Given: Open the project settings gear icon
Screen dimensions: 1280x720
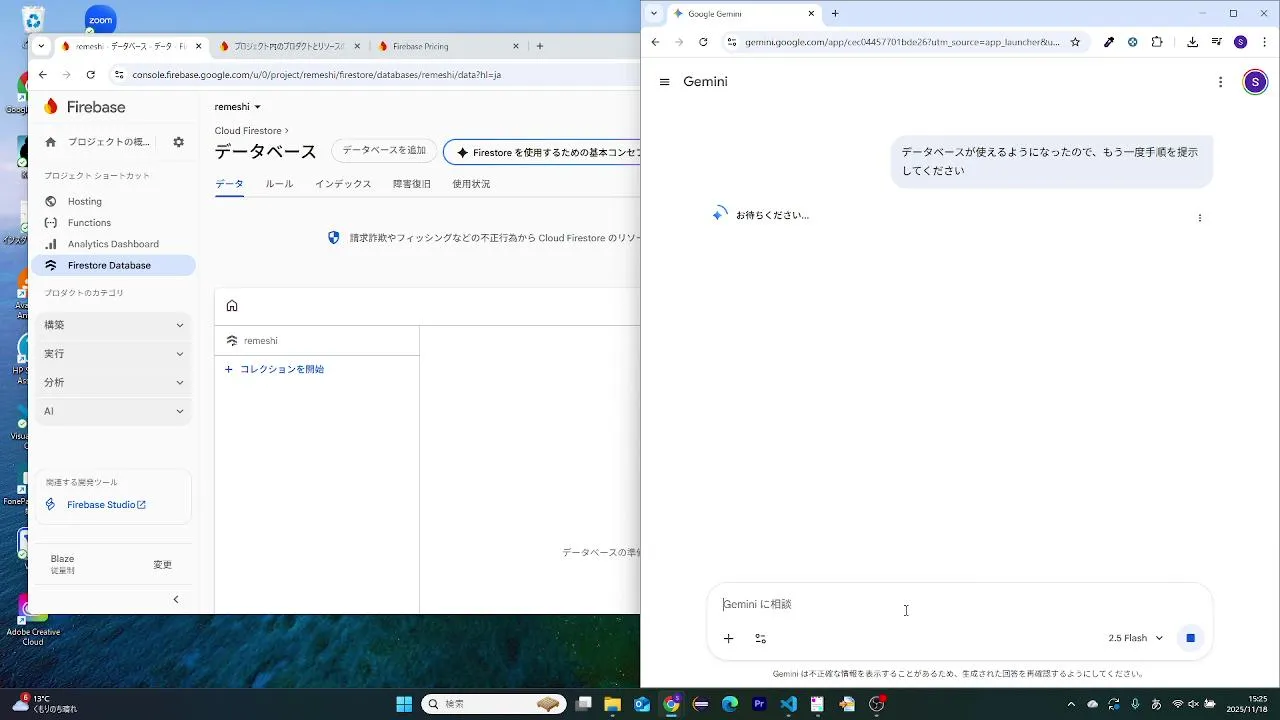Looking at the screenshot, I should 178,142.
